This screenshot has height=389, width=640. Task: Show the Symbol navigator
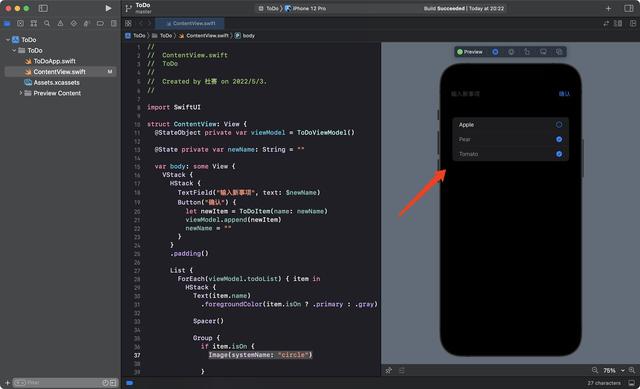34,24
